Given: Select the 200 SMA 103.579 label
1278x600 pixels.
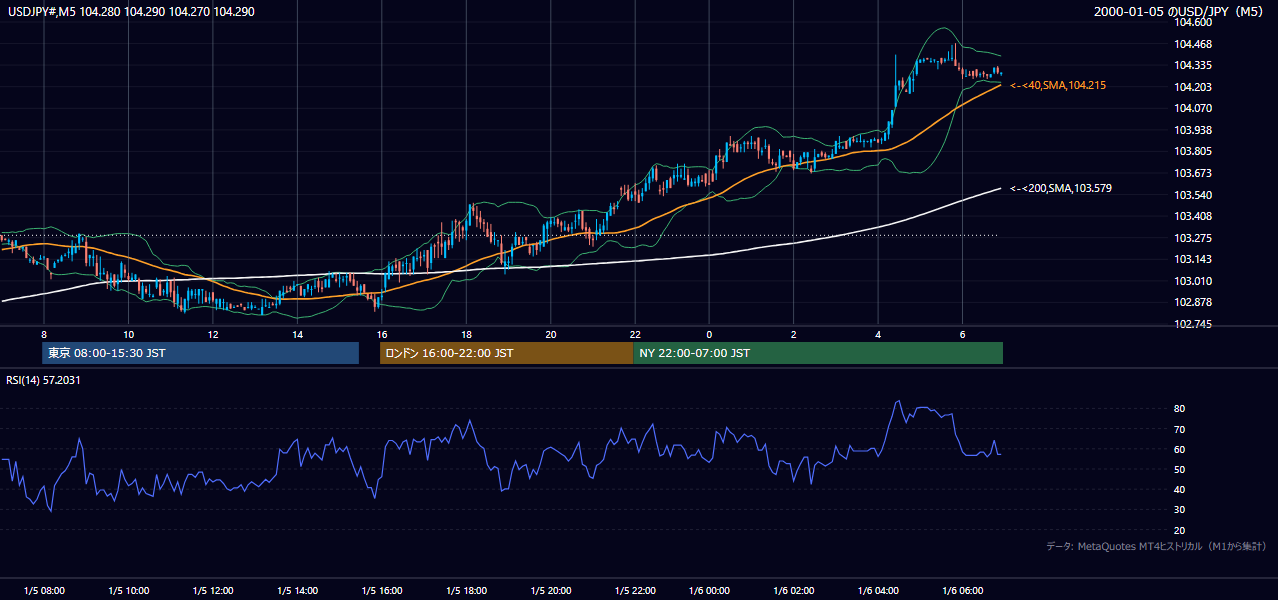Looking at the screenshot, I should 1061,188.
